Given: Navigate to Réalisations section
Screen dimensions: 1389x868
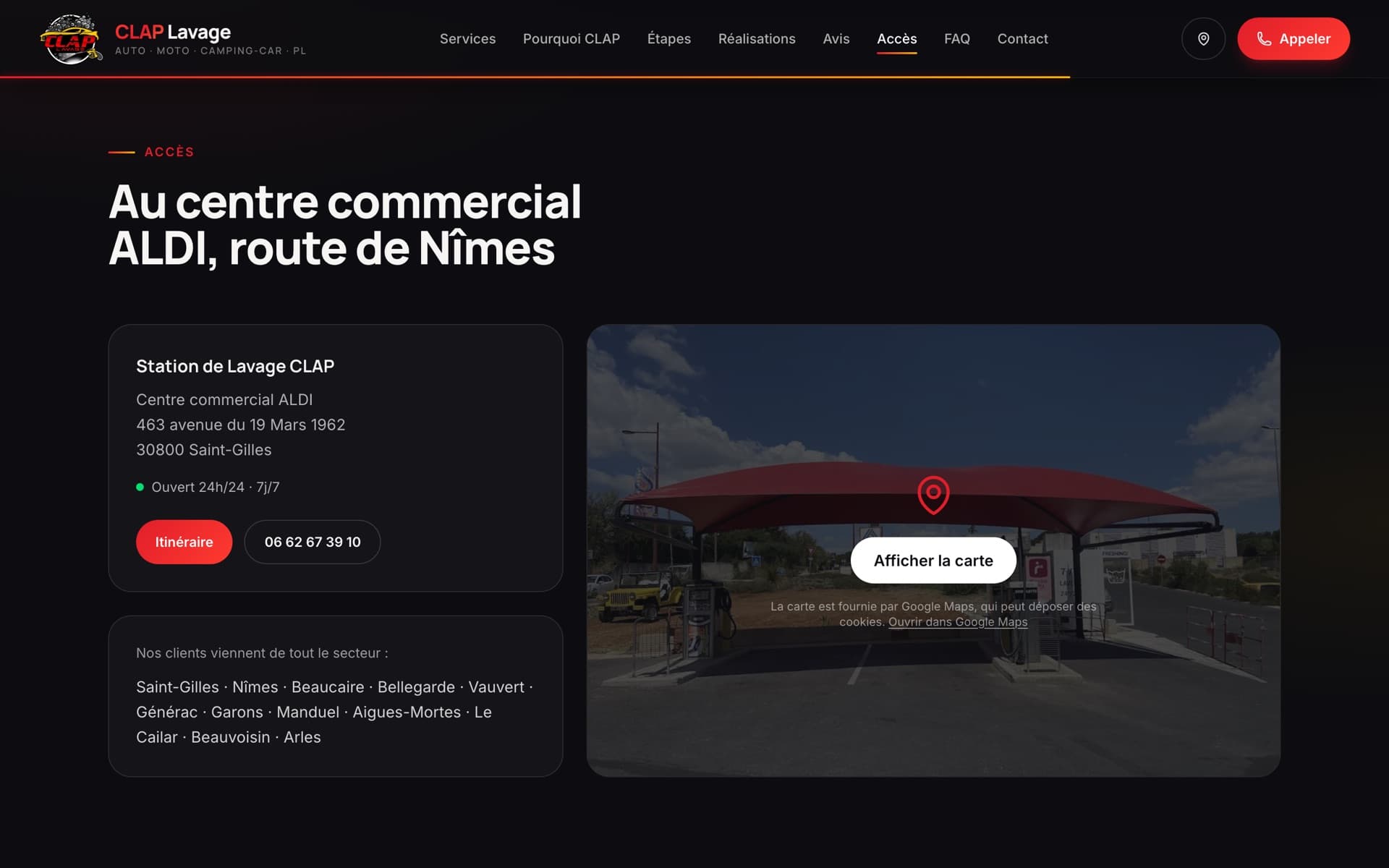Looking at the screenshot, I should [x=757, y=38].
